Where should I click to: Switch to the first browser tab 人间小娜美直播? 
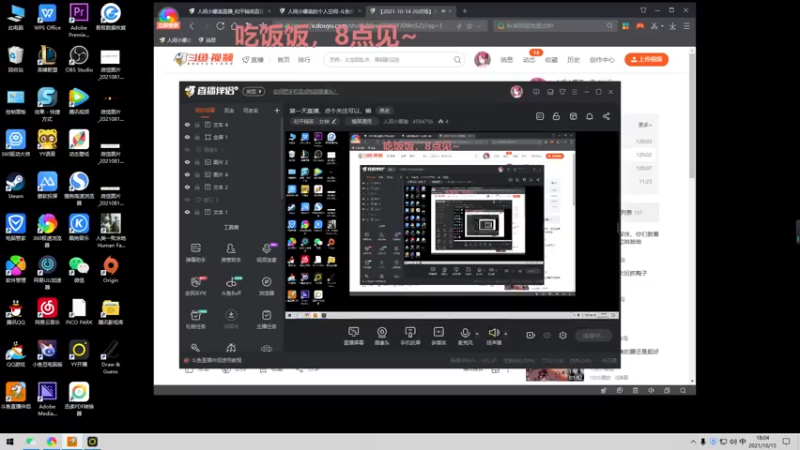tap(228, 11)
